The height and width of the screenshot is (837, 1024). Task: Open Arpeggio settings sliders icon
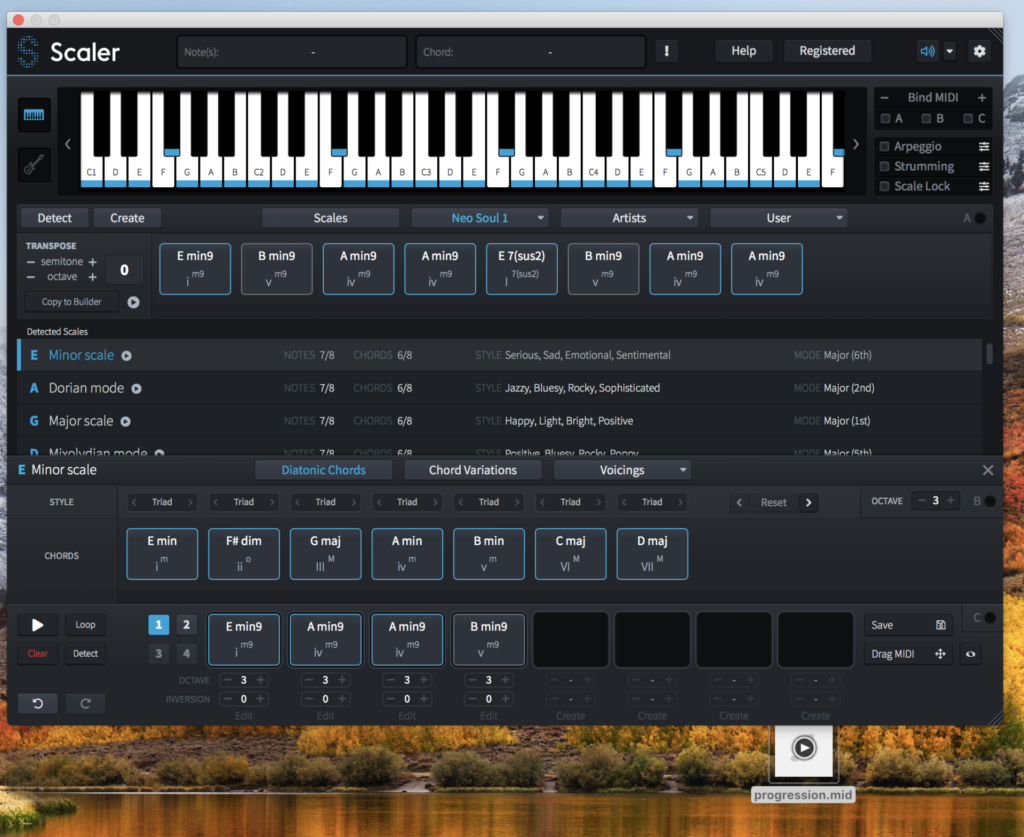pos(983,147)
